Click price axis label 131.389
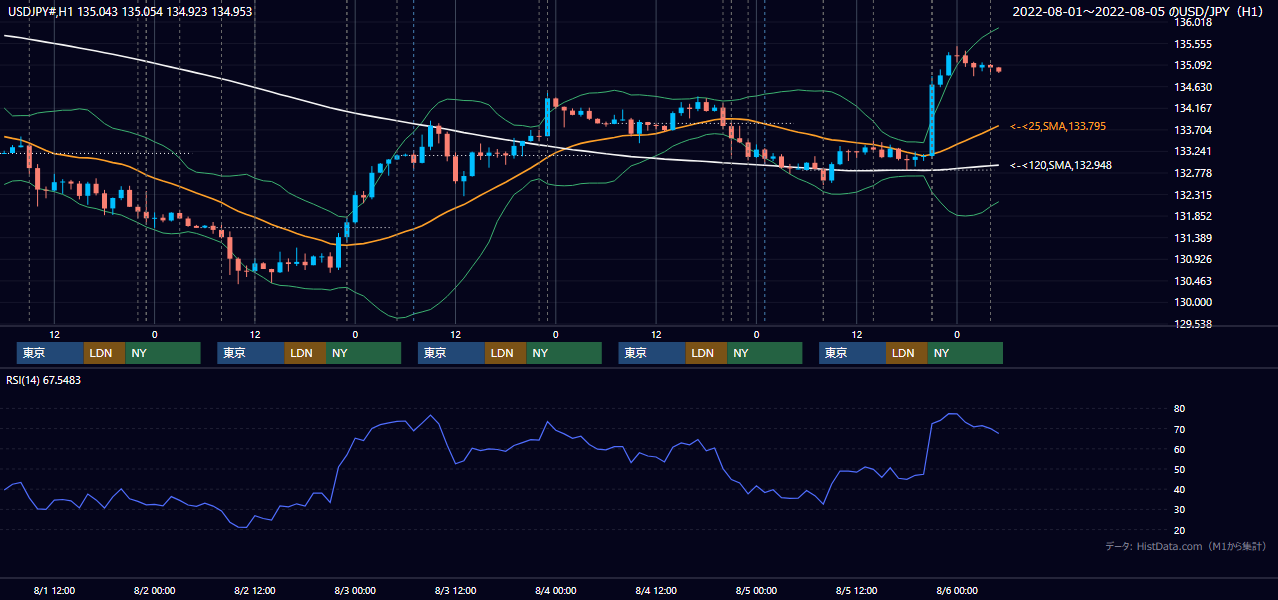 1194,238
